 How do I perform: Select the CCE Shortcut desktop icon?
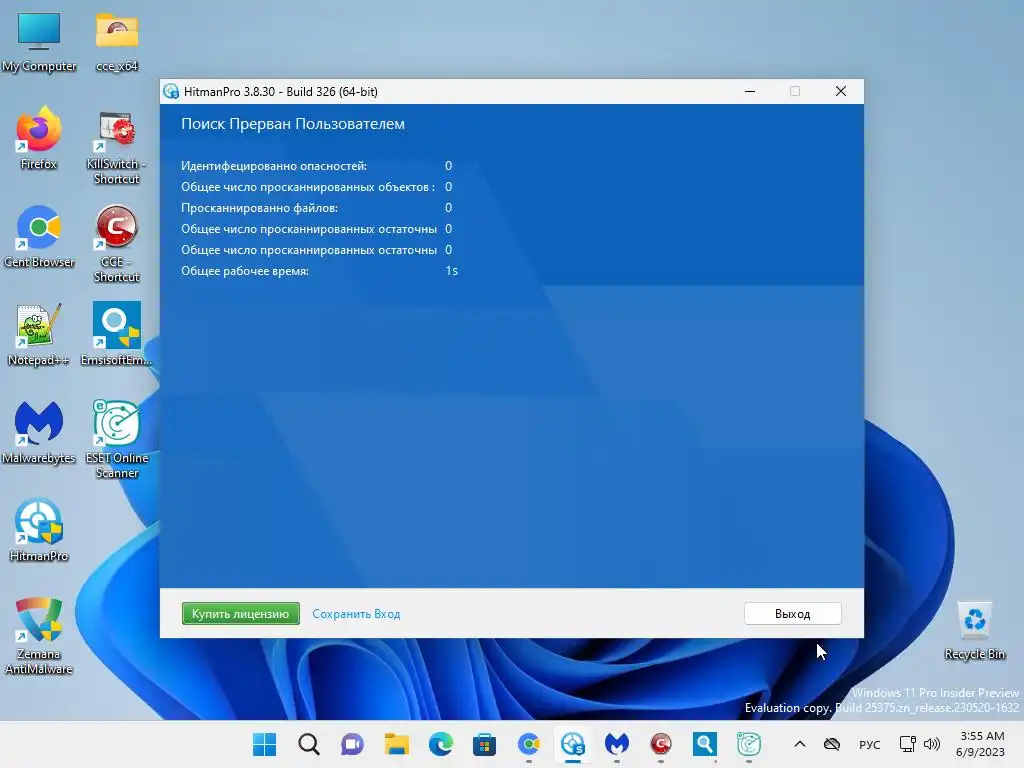116,245
